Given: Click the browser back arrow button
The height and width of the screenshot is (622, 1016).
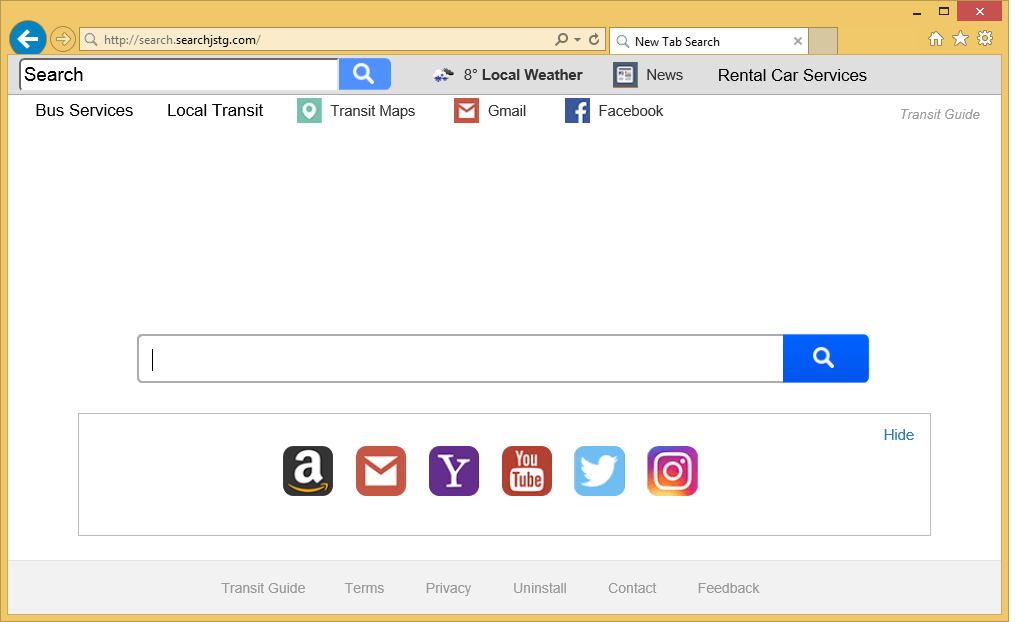Looking at the screenshot, I should tap(28, 39).
